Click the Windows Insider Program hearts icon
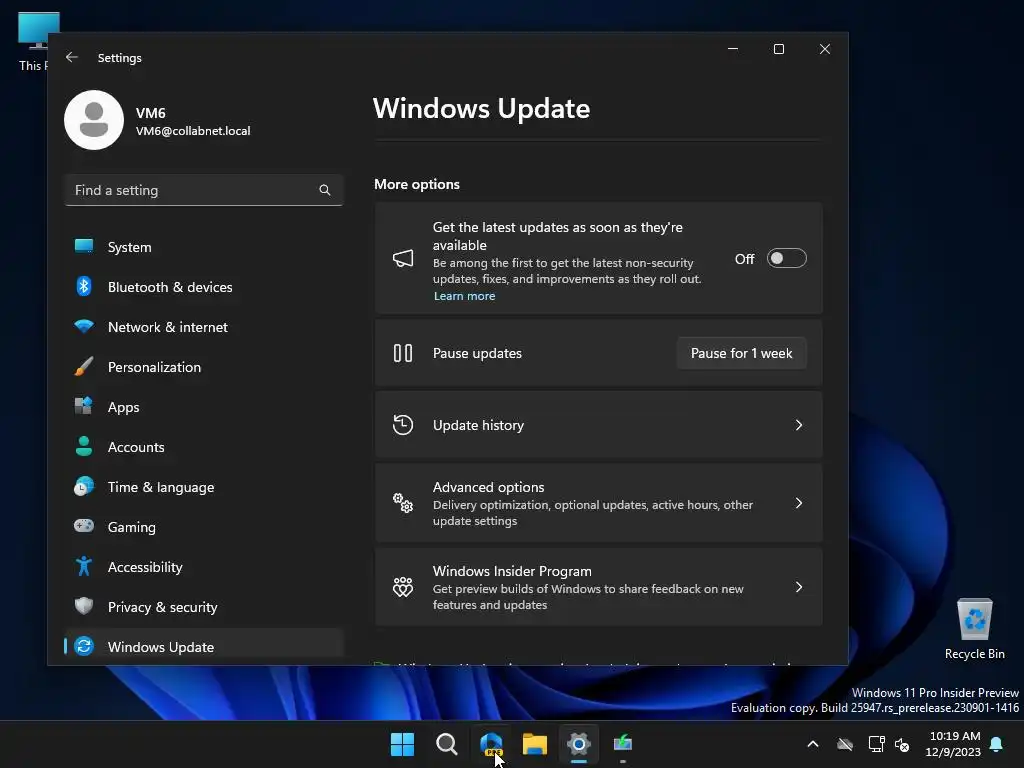1024x768 pixels. tap(403, 587)
